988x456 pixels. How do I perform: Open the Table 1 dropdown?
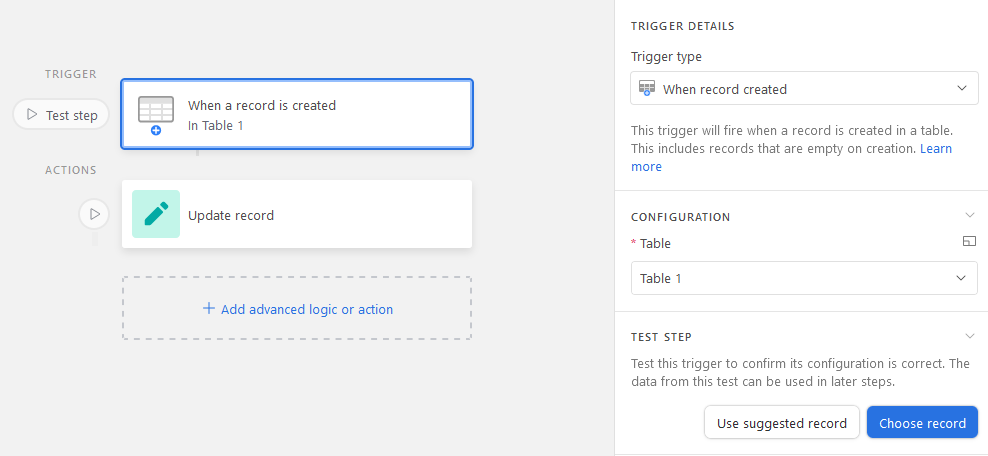pyautogui.click(x=804, y=278)
